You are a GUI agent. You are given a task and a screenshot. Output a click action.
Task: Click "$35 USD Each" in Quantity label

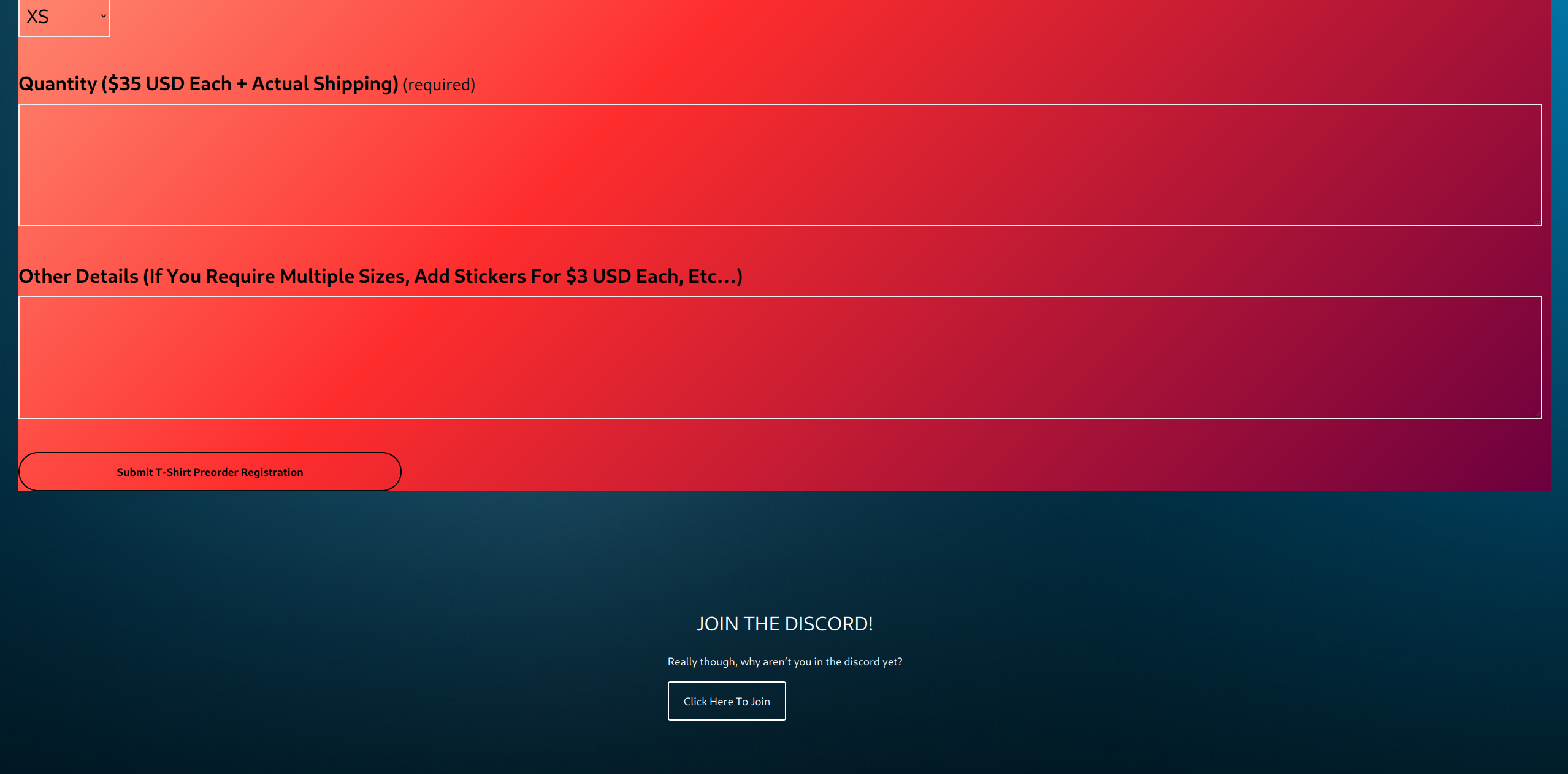(x=170, y=84)
